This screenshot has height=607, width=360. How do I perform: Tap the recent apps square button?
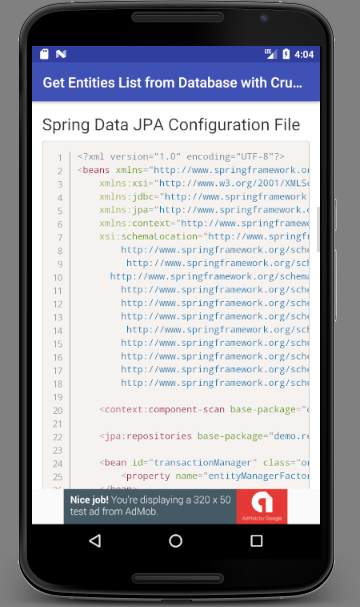(256, 541)
